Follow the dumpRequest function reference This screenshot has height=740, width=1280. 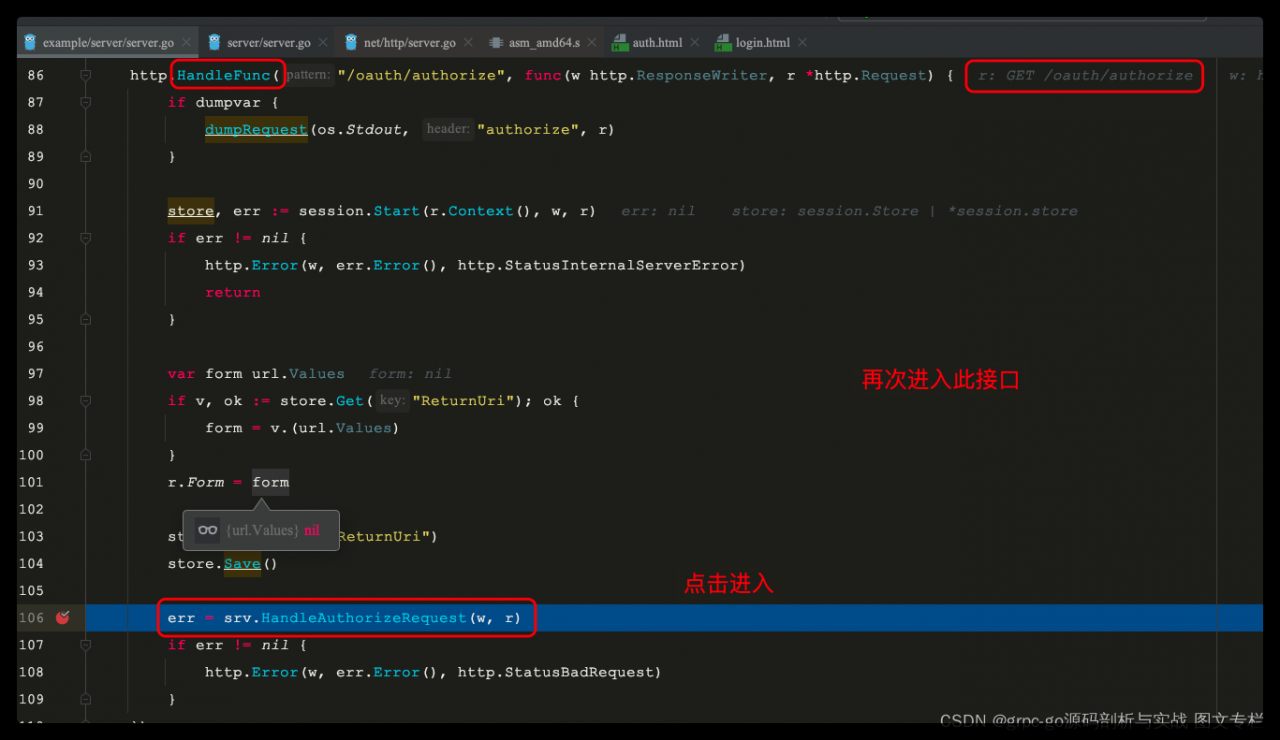point(256,129)
